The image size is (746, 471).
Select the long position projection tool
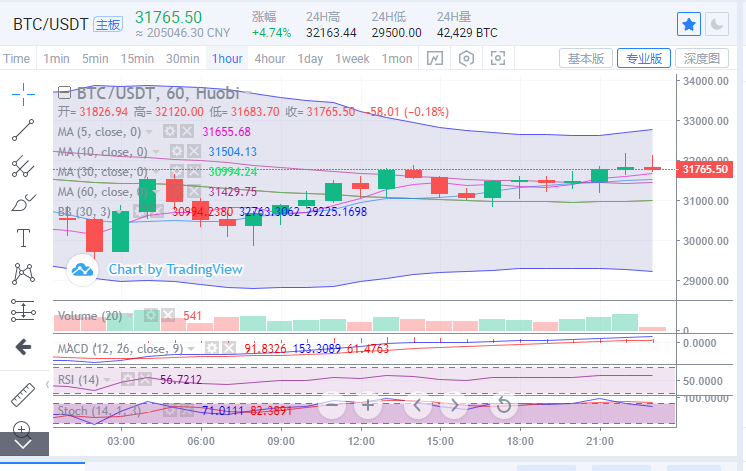pos(23,310)
